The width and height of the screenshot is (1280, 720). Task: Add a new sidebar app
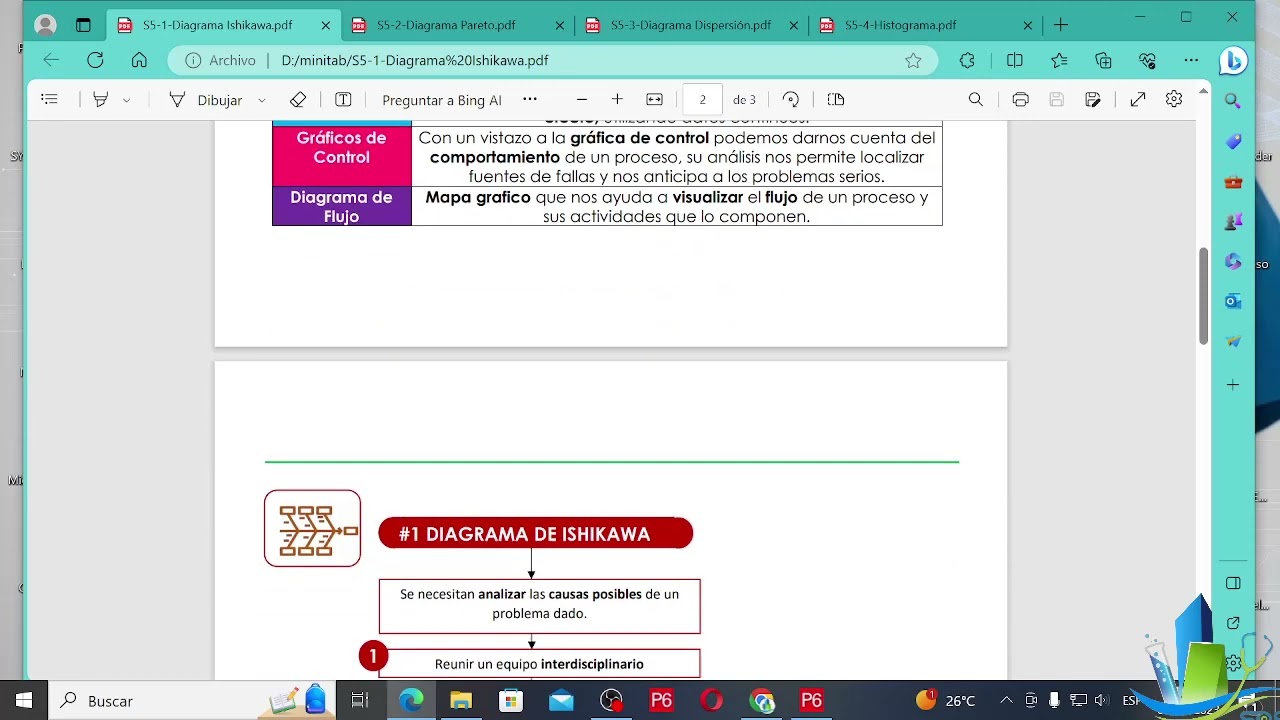tap(1233, 385)
